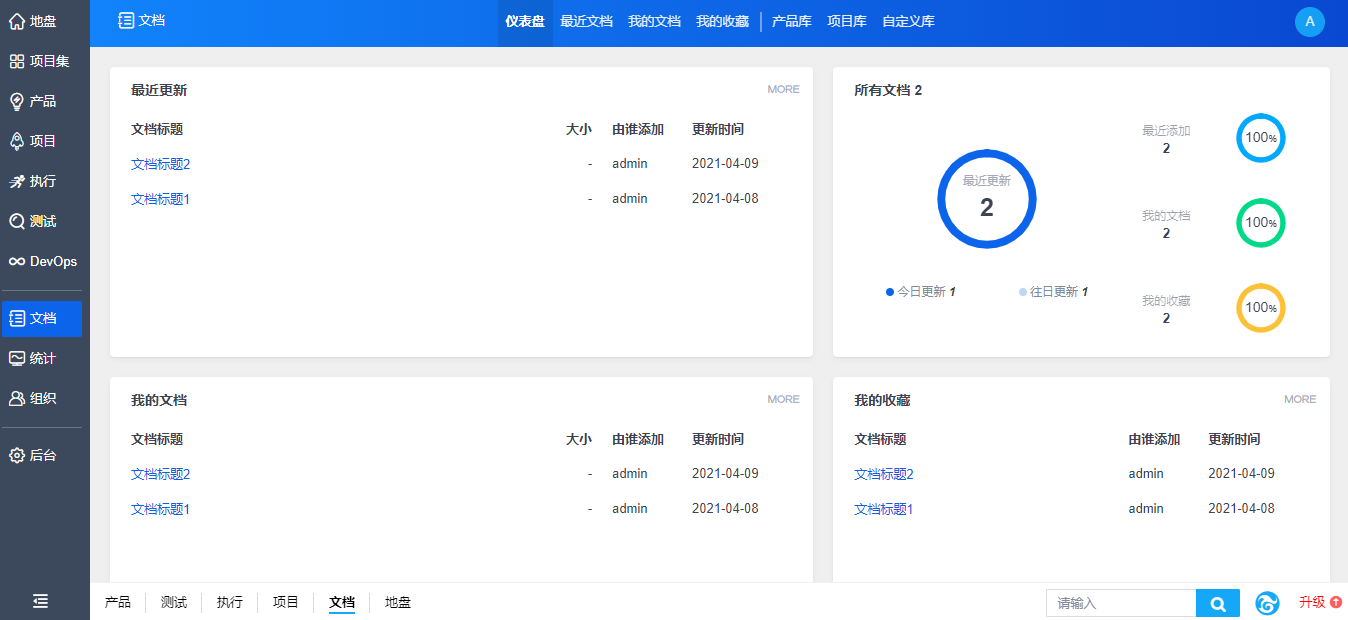Select 地盘 in the bottom app bar
Viewport: 1348px width, 620px height.
(x=398, y=602)
